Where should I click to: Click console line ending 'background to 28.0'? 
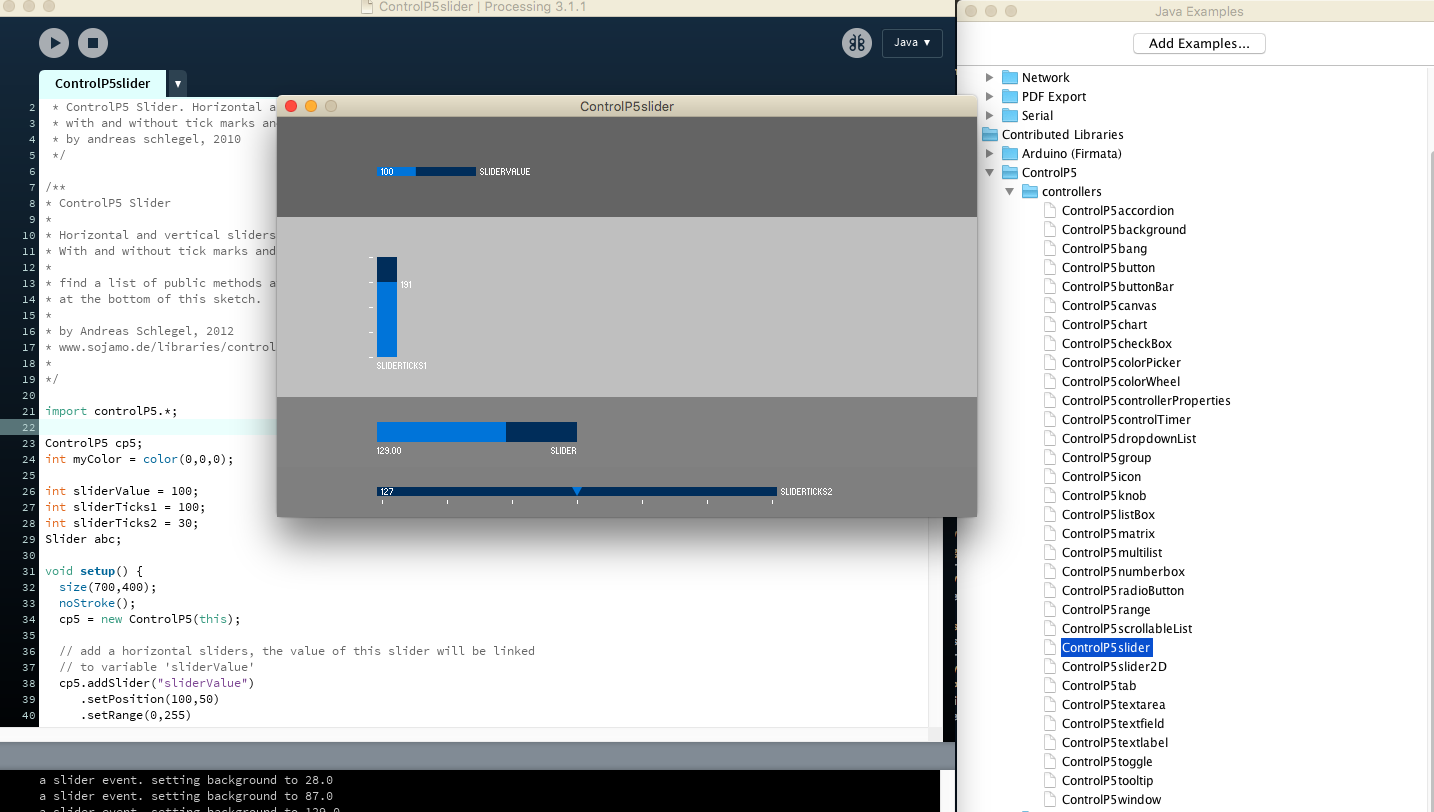[x=186, y=780]
